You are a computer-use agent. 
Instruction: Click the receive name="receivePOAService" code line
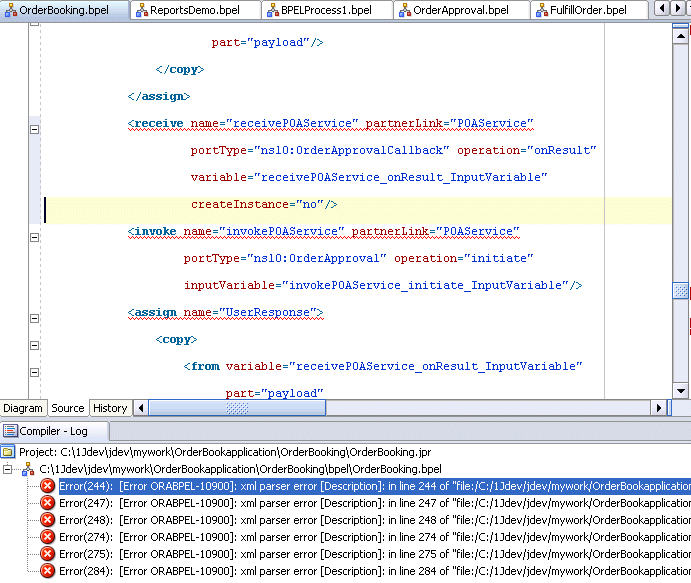[331, 123]
